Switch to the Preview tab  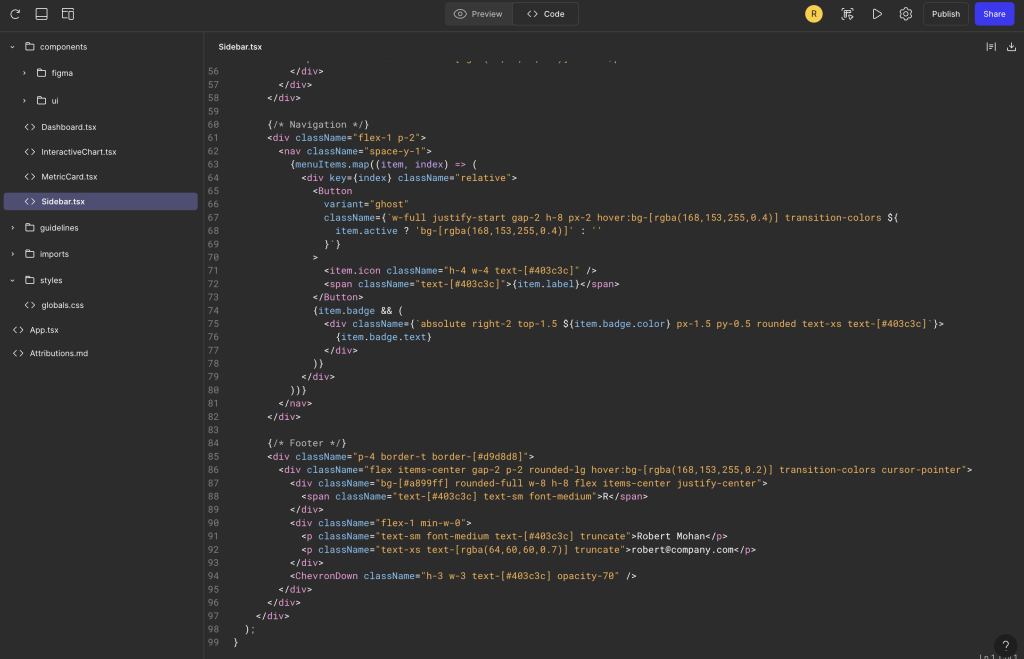tap(478, 14)
